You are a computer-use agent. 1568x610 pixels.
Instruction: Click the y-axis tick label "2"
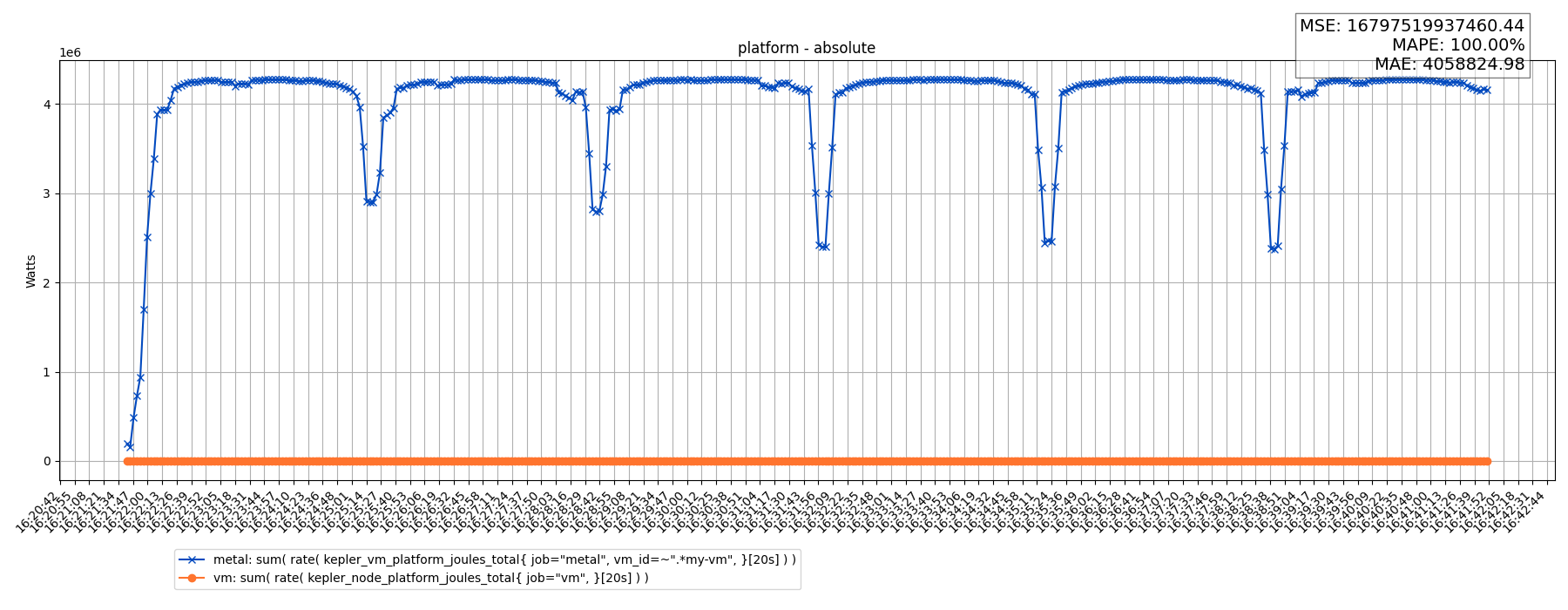click(x=49, y=283)
